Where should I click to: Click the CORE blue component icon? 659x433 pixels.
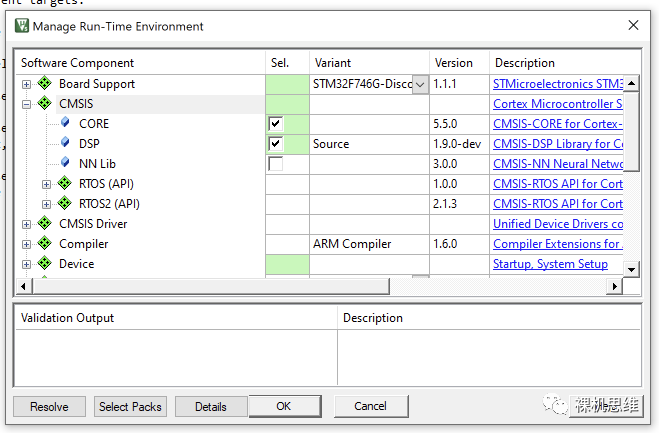[x=65, y=123]
